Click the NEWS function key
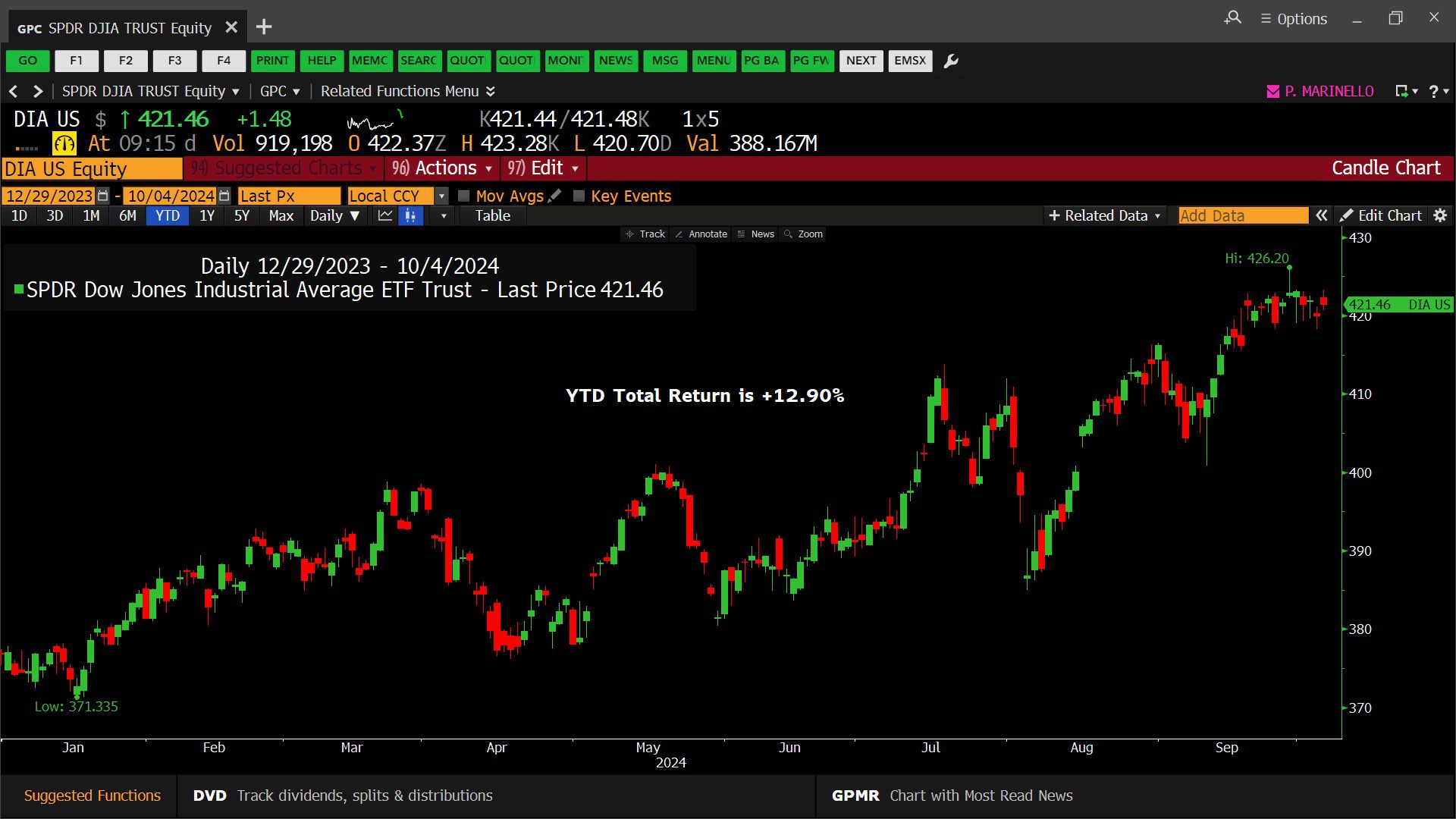Viewport: 1456px width, 819px height. [616, 61]
